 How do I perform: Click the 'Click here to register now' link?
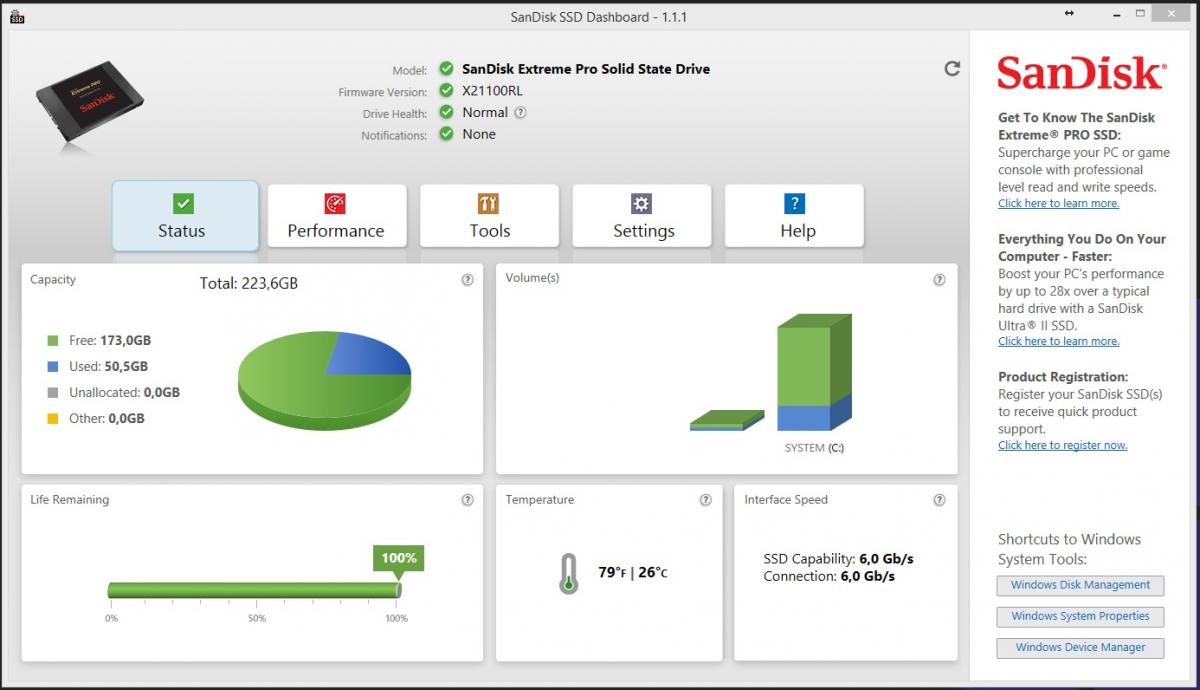(1062, 445)
